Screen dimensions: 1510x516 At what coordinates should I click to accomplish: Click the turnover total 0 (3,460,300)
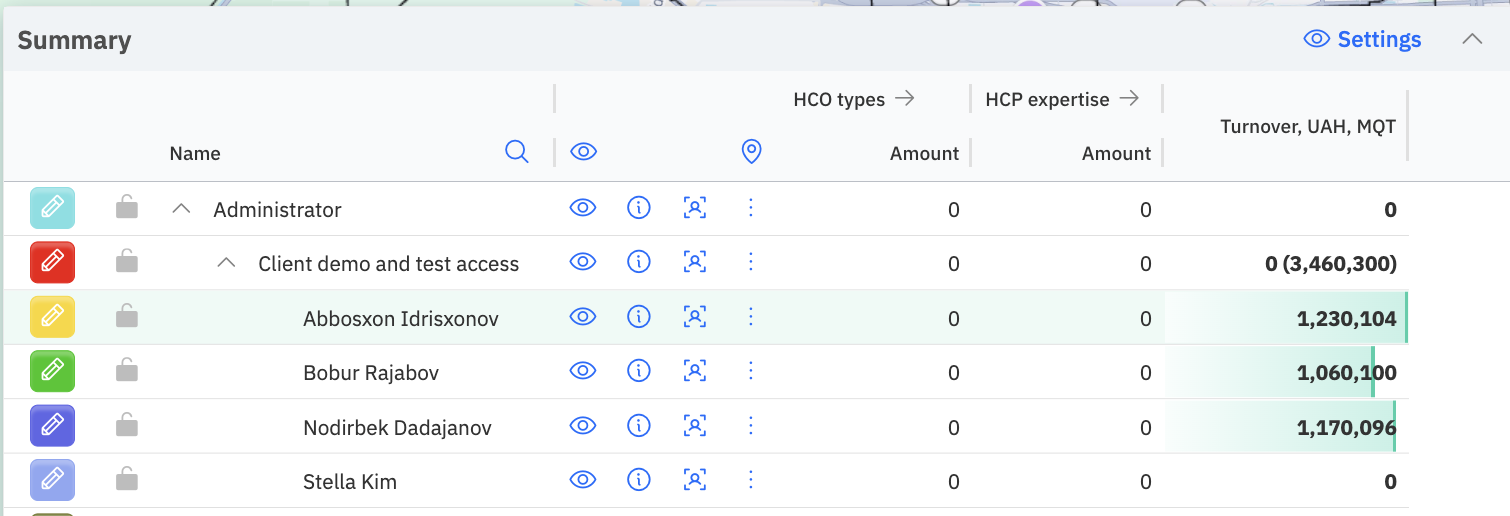(x=1331, y=264)
